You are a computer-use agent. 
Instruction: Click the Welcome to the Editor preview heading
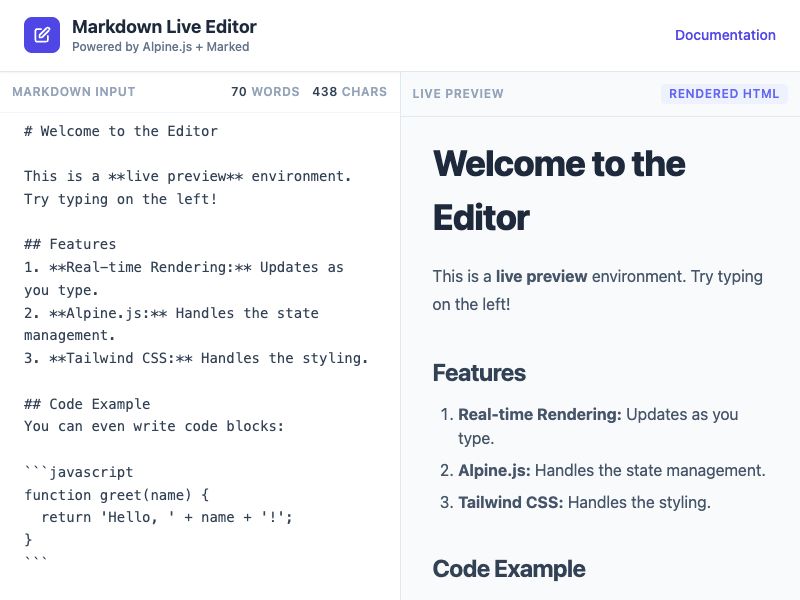[558, 190]
